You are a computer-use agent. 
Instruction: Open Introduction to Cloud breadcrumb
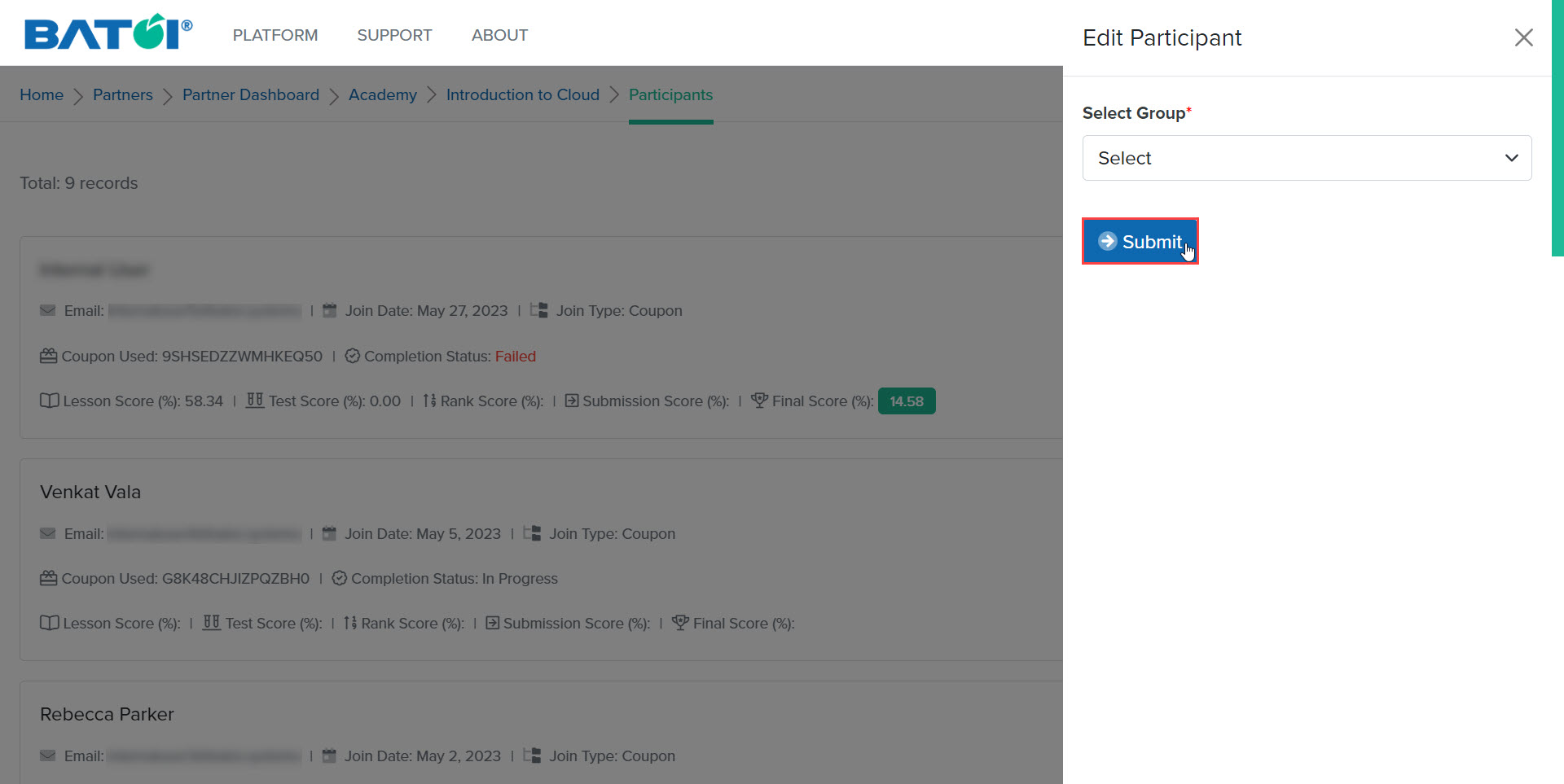pyautogui.click(x=523, y=94)
